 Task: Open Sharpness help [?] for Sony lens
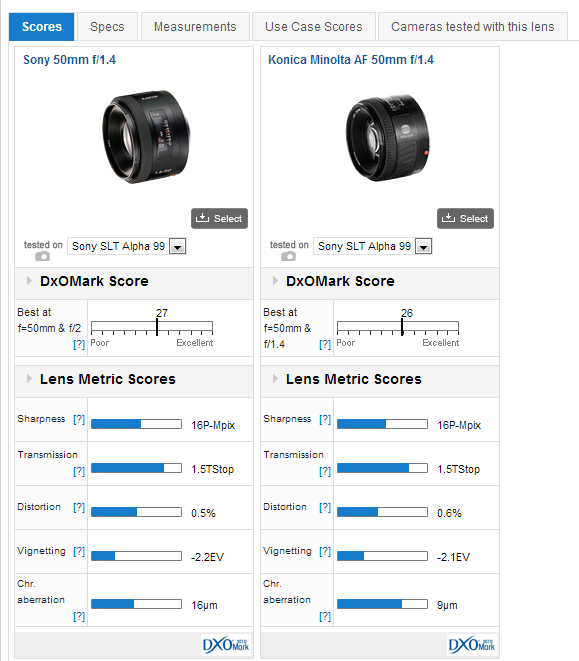(x=79, y=419)
